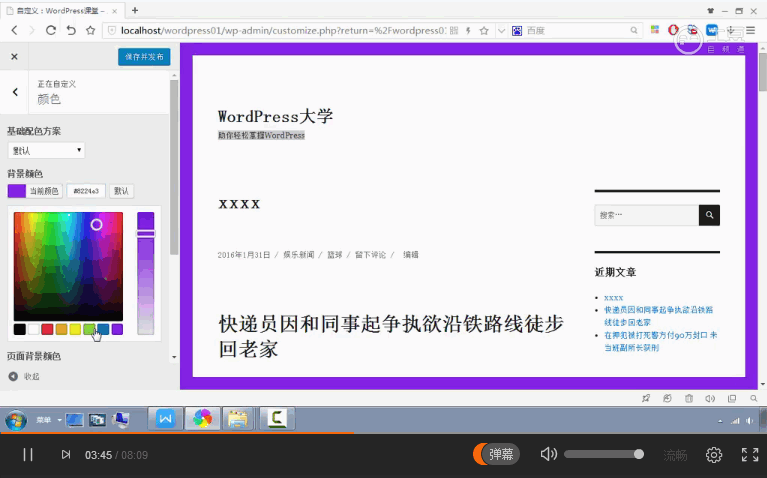
Task: Mute the video player volume
Action: pos(548,454)
